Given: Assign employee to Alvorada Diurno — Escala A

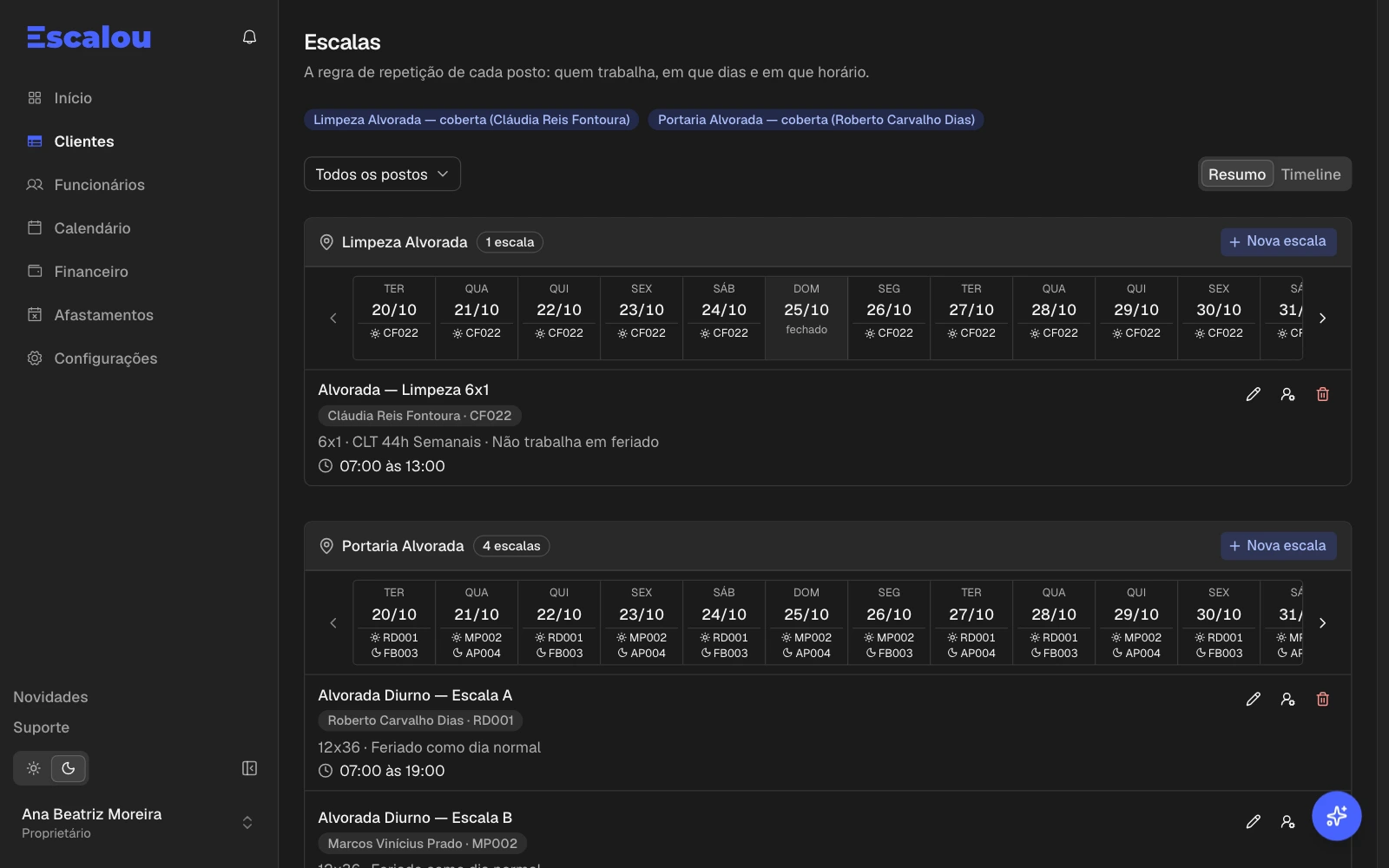Looking at the screenshot, I should click(x=1287, y=699).
